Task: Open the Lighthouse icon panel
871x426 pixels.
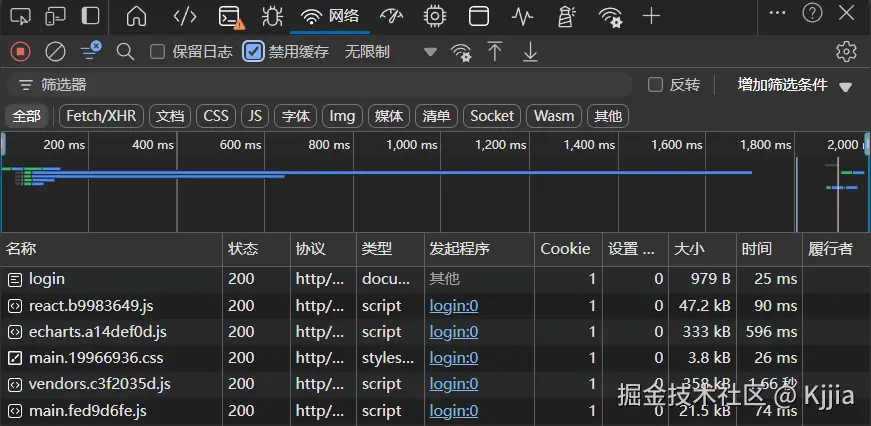Action: (565, 16)
